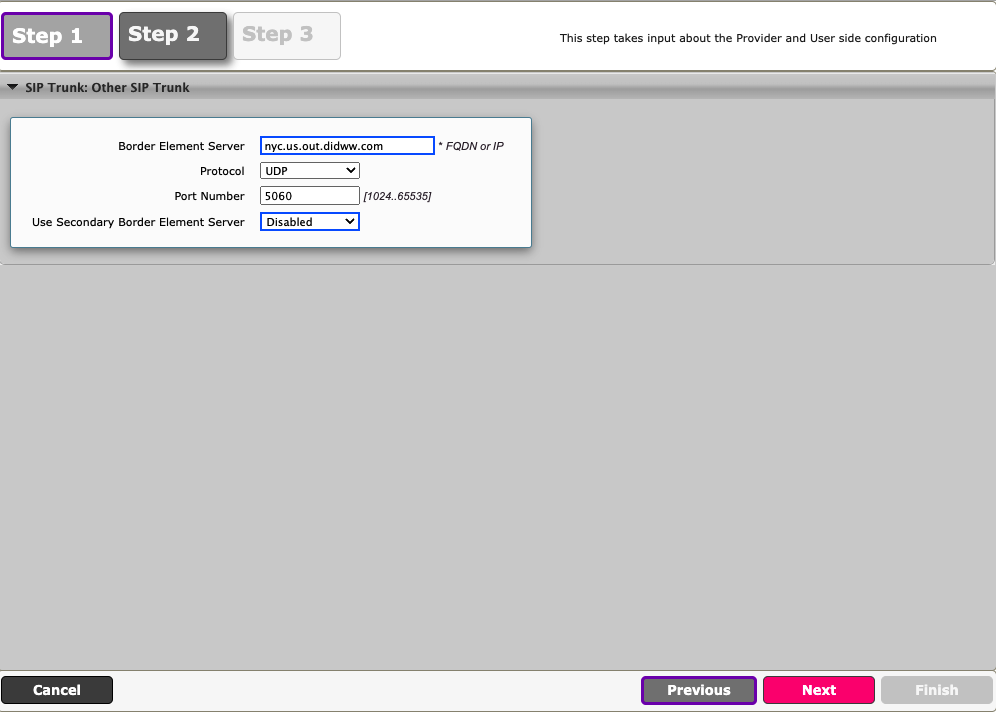996x716 pixels.
Task: Click the 'Protocol' label
Action: [x=222, y=171]
